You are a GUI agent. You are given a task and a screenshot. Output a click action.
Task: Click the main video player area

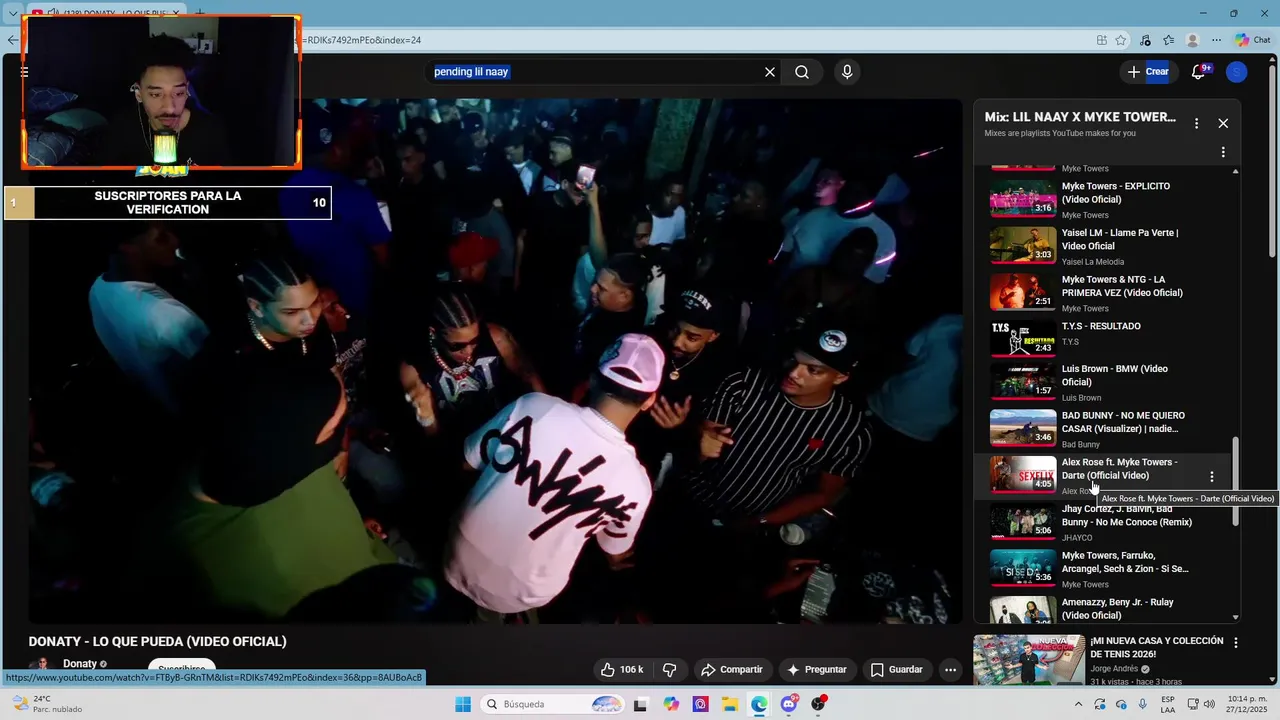click(496, 360)
